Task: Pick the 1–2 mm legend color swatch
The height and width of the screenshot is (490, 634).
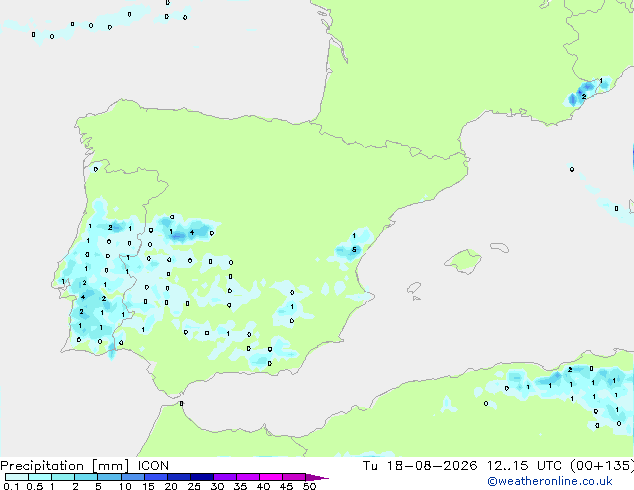Action: tap(63, 477)
